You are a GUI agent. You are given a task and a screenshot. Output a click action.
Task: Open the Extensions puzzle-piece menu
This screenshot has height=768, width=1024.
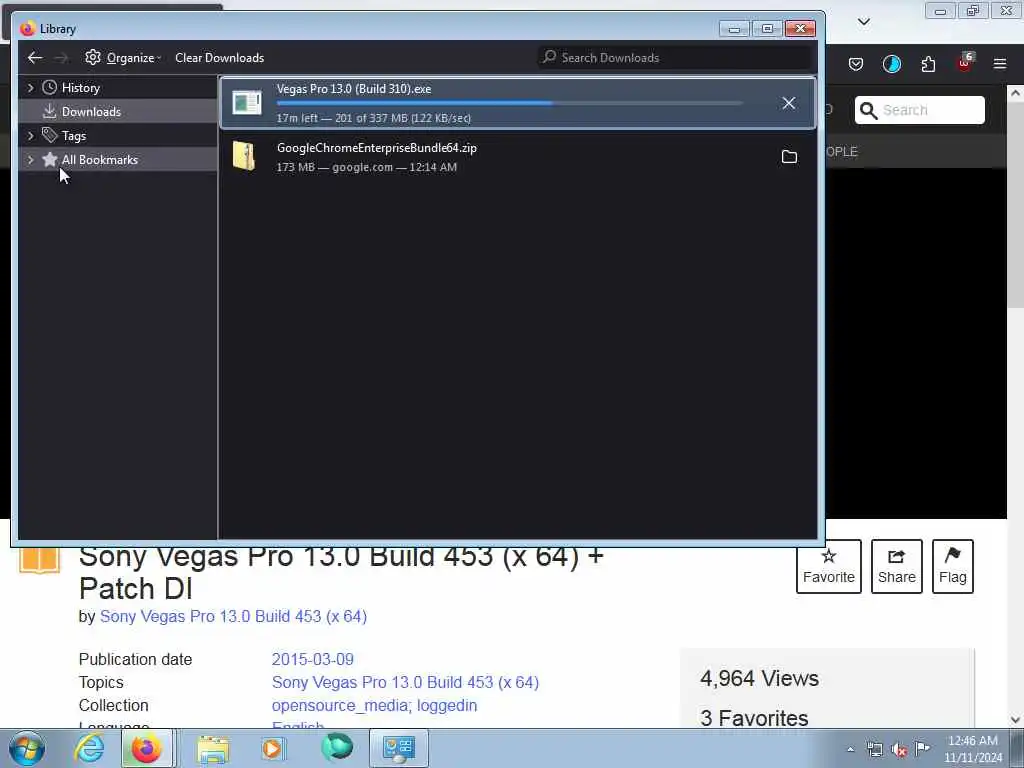click(x=928, y=64)
